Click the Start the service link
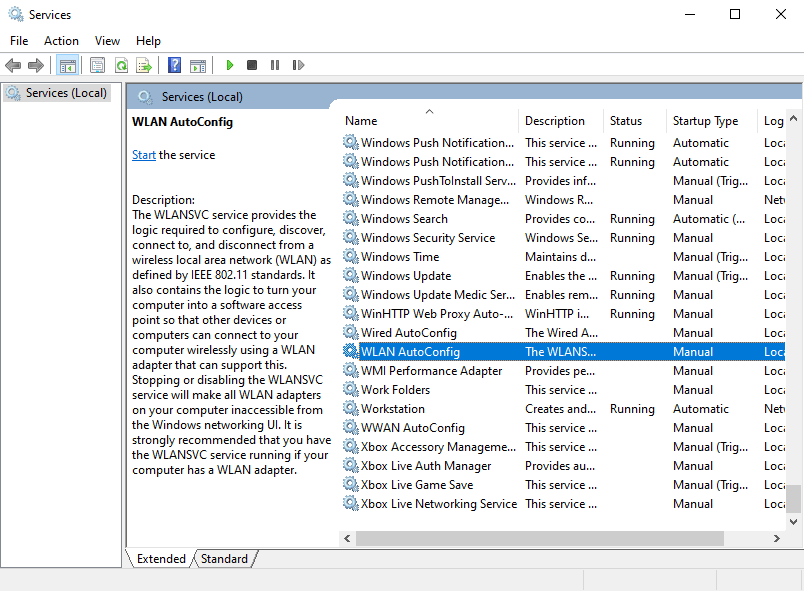This screenshot has width=804, height=591. pos(144,155)
